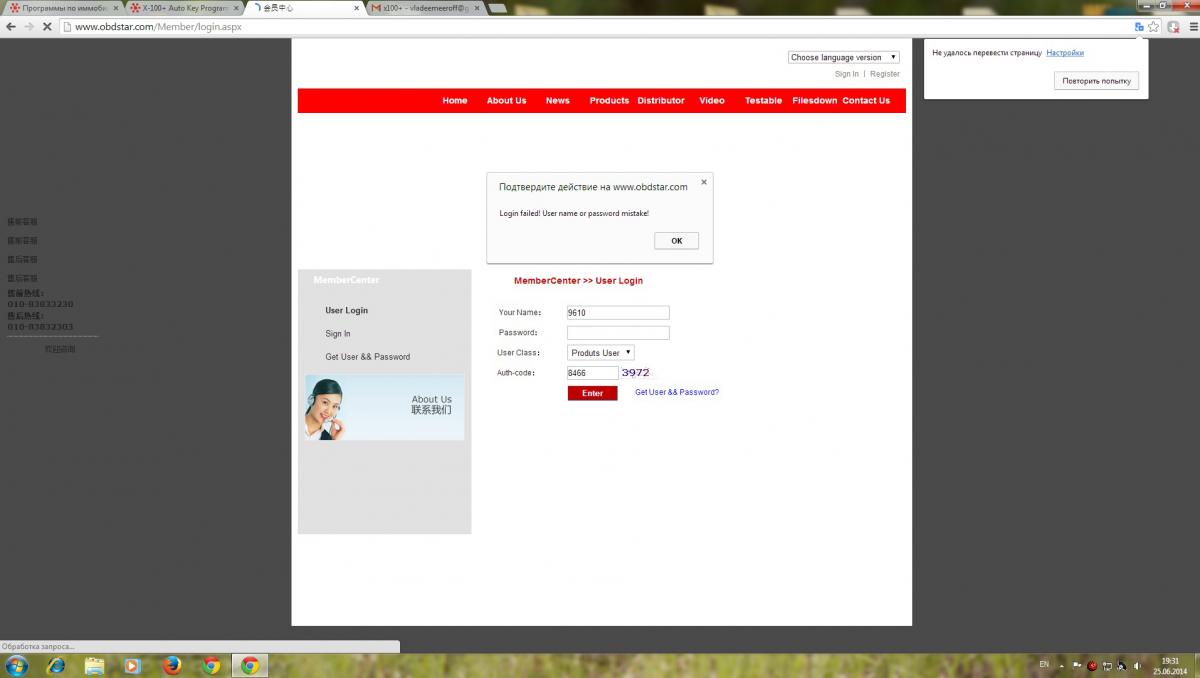Select Get User && Password in sidebar
This screenshot has width=1200, height=678.
coord(367,357)
